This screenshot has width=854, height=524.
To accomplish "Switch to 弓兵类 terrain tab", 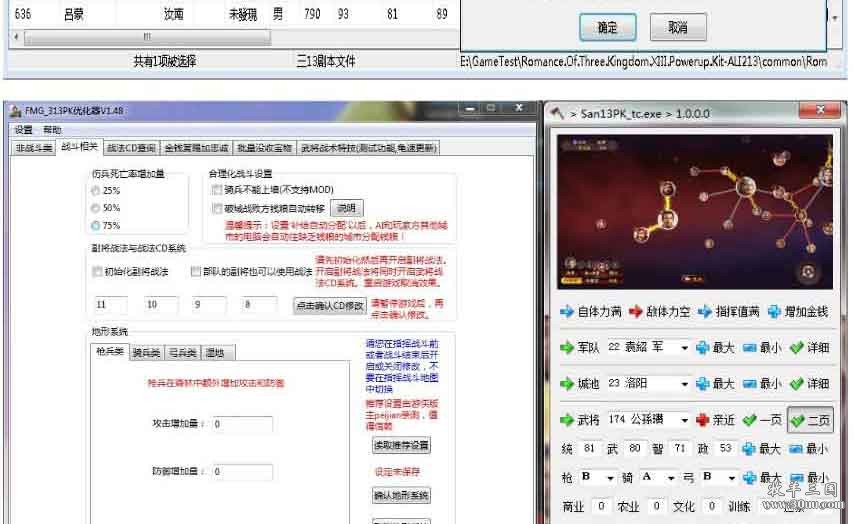I will pos(182,353).
